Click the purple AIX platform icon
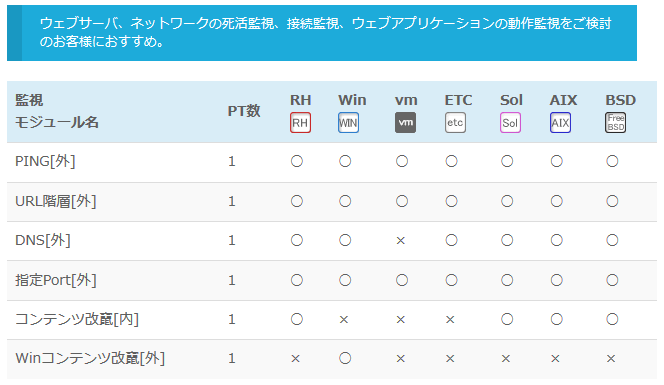The image size is (664, 385). tap(560, 123)
